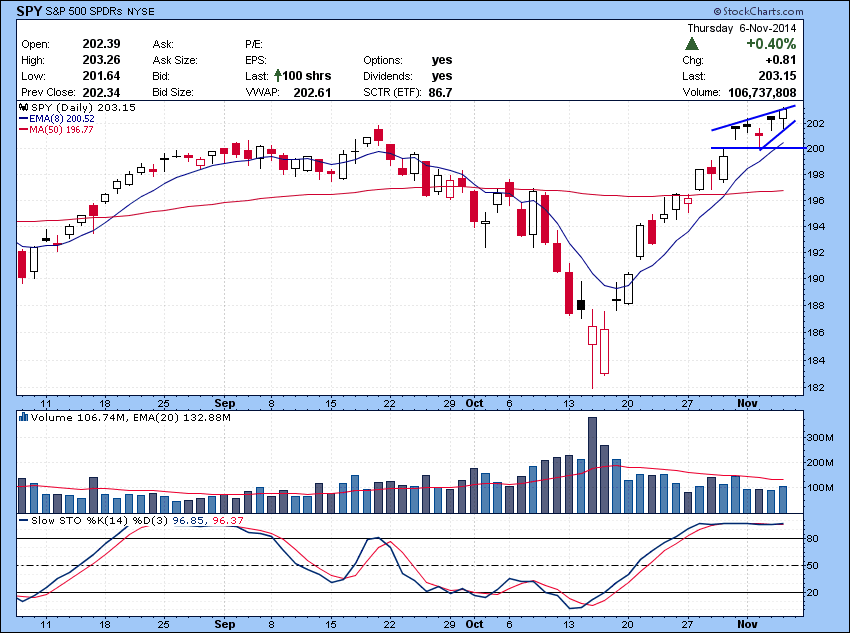
Task: Click the 100M volume axis label
Action: tap(822, 487)
